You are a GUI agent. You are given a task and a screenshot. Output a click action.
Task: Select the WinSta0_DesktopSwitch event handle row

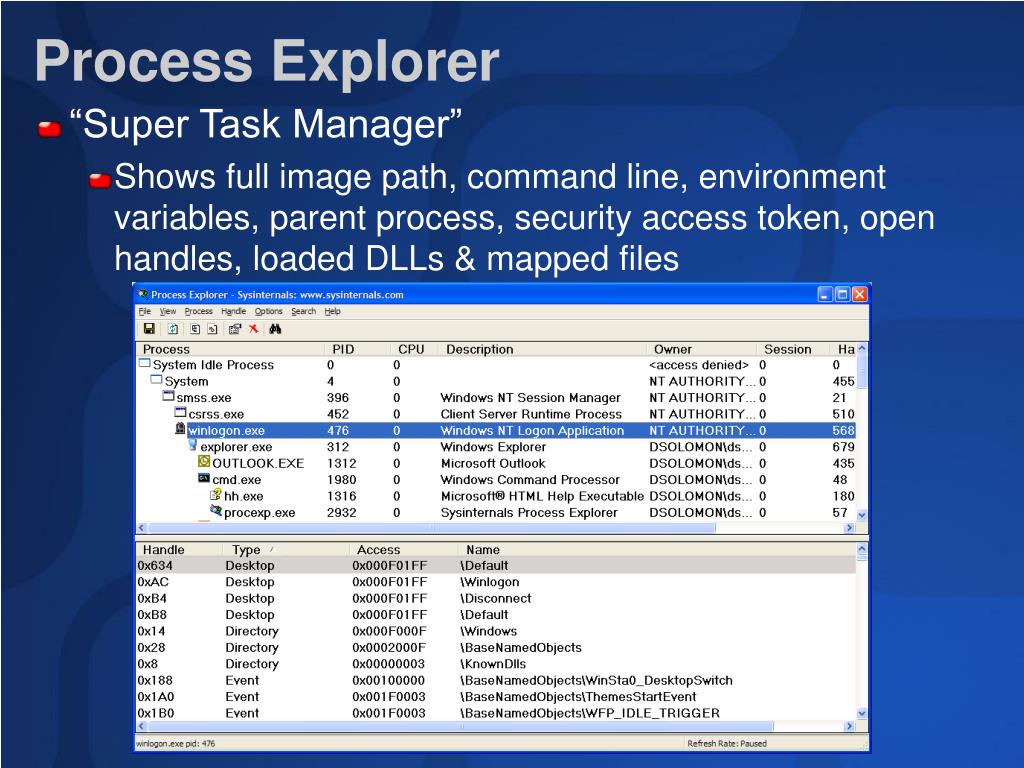(496, 680)
